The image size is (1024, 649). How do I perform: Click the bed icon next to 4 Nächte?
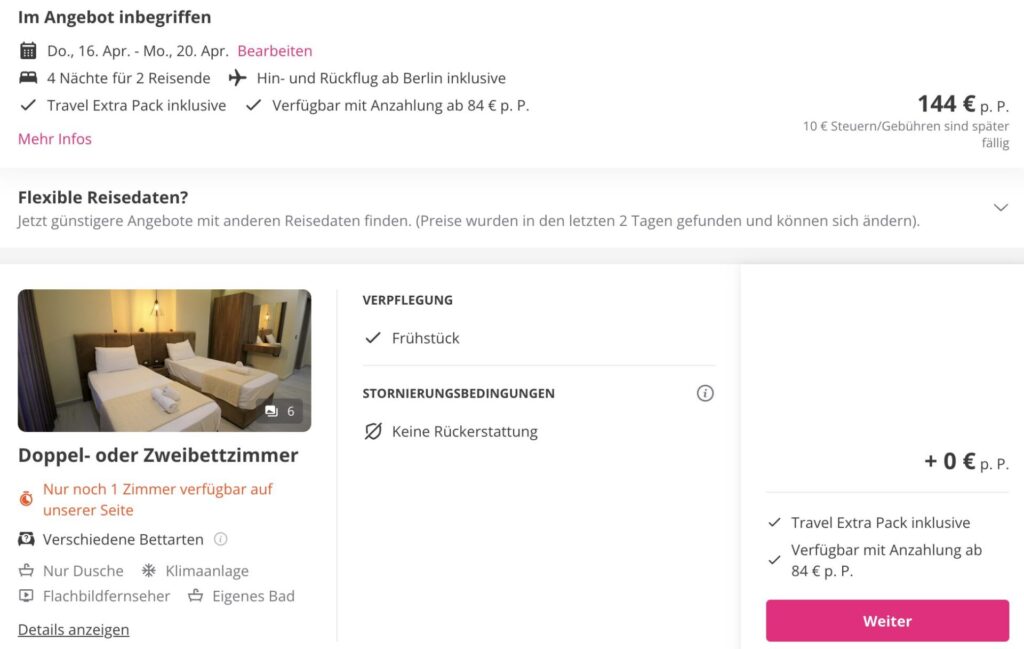click(x=28, y=78)
